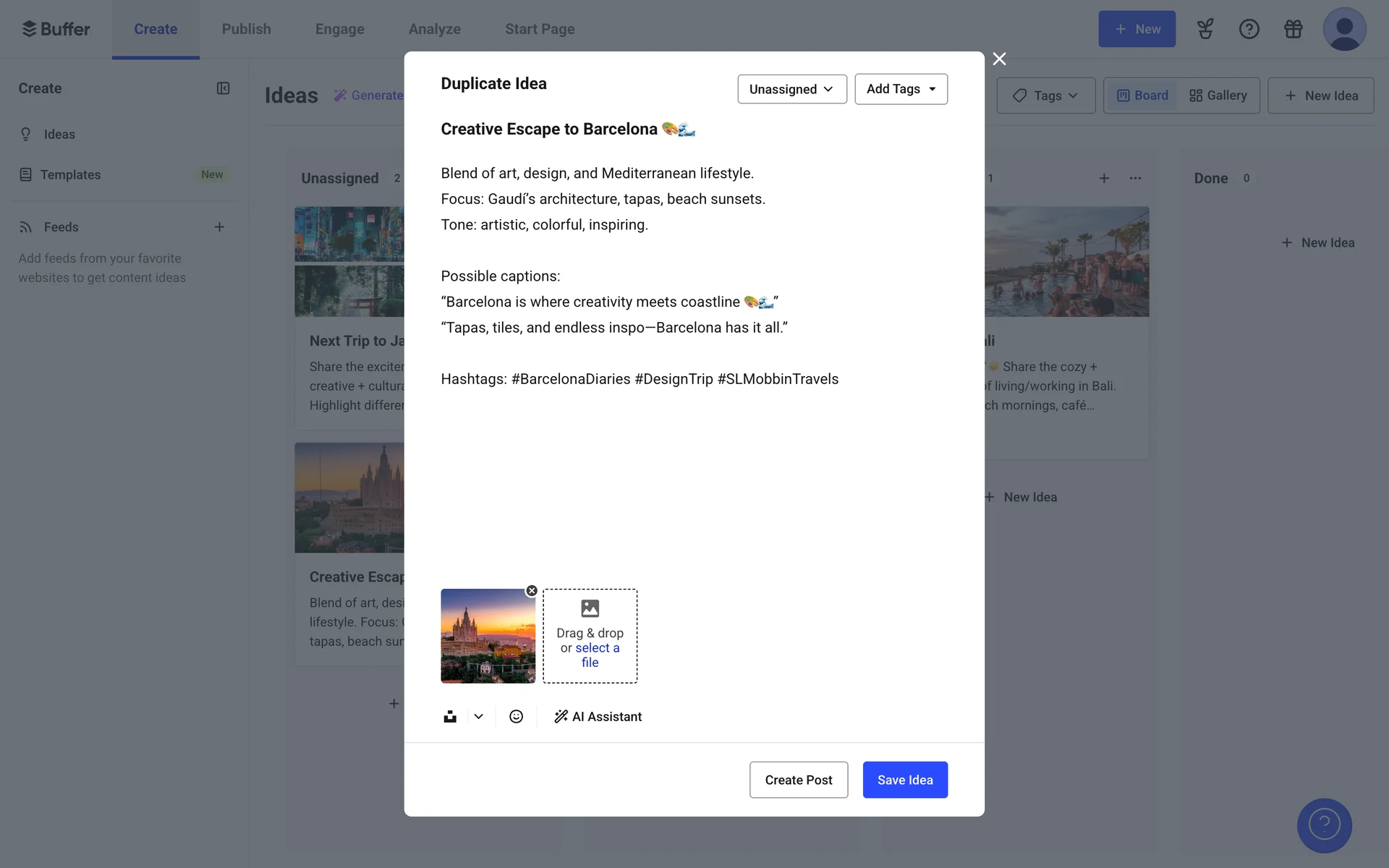Screen dimensions: 1389x868
Task: Collapse the Create sidebar panel
Action: tap(223, 88)
